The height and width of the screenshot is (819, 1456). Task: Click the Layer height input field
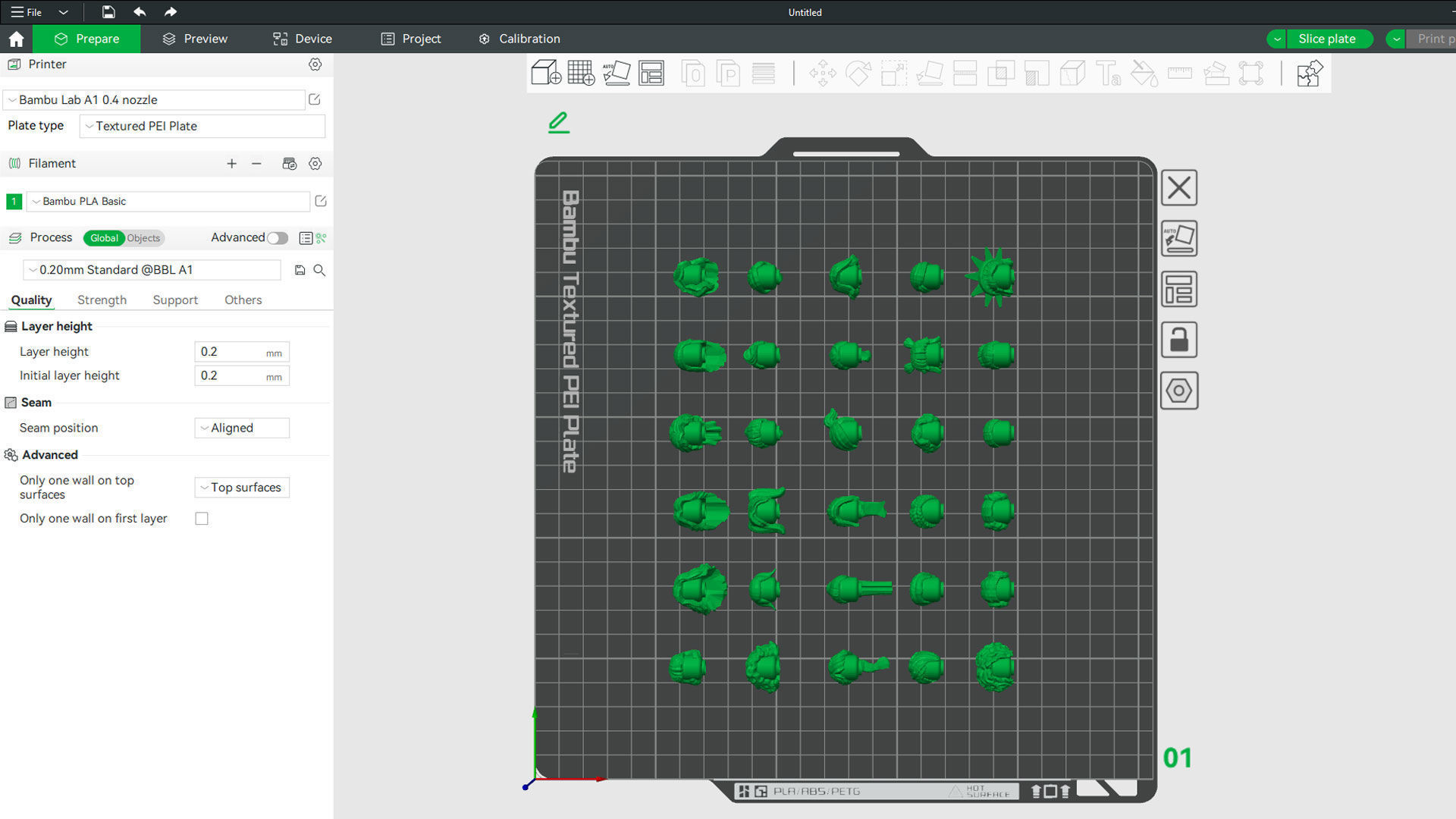pos(231,352)
